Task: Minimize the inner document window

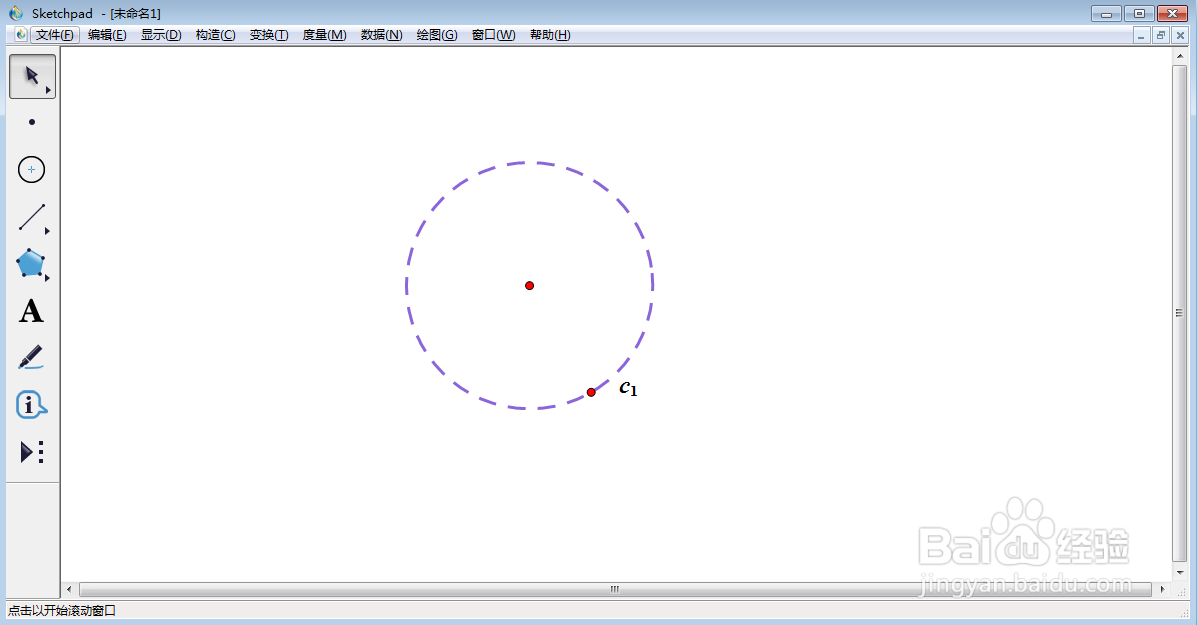Action: pos(1141,35)
